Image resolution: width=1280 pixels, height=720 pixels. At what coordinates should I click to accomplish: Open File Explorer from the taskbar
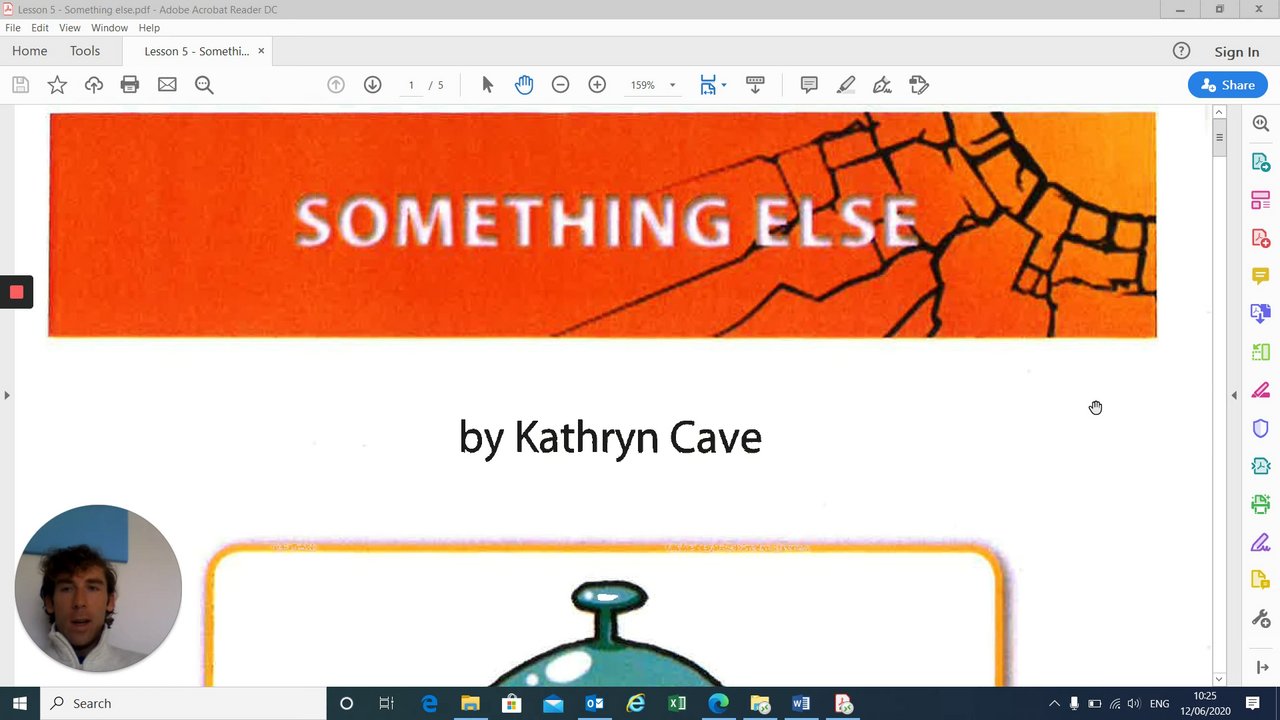(470, 703)
